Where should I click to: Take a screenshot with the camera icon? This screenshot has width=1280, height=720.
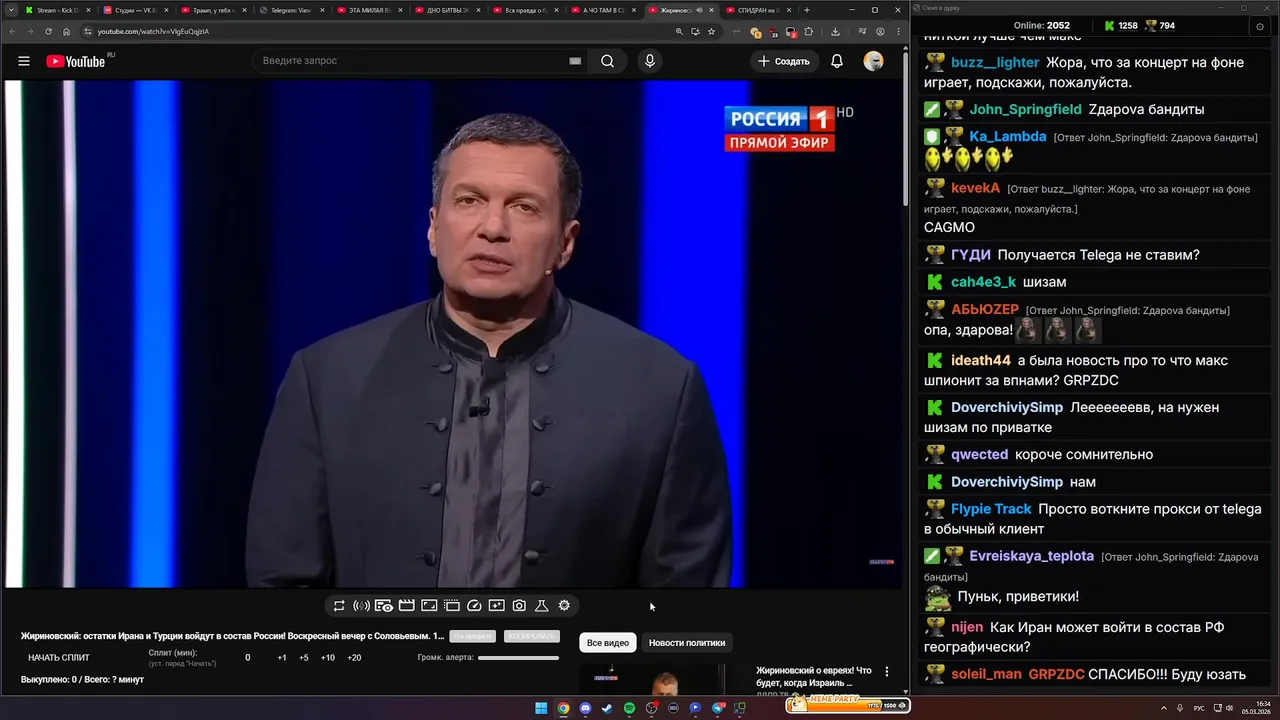(519, 606)
